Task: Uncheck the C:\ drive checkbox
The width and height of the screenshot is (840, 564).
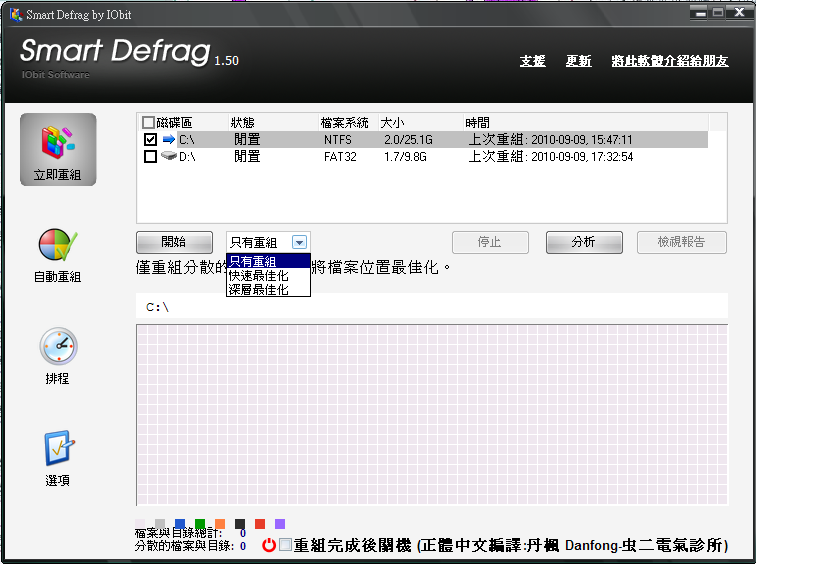Action: pos(151,140)
